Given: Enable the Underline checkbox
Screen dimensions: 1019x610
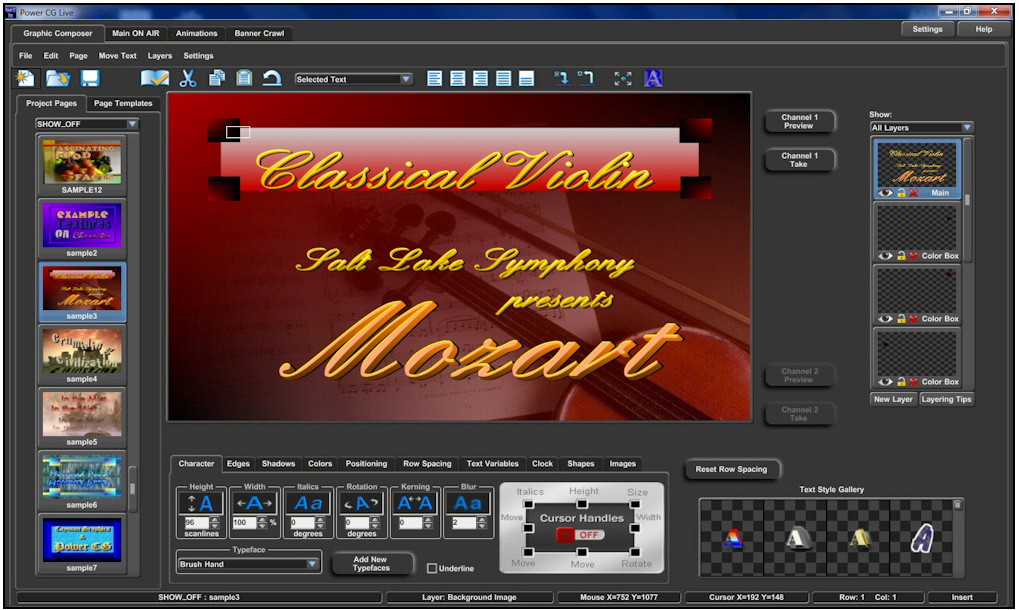Looking at the screenshot, I should (432, 568).
